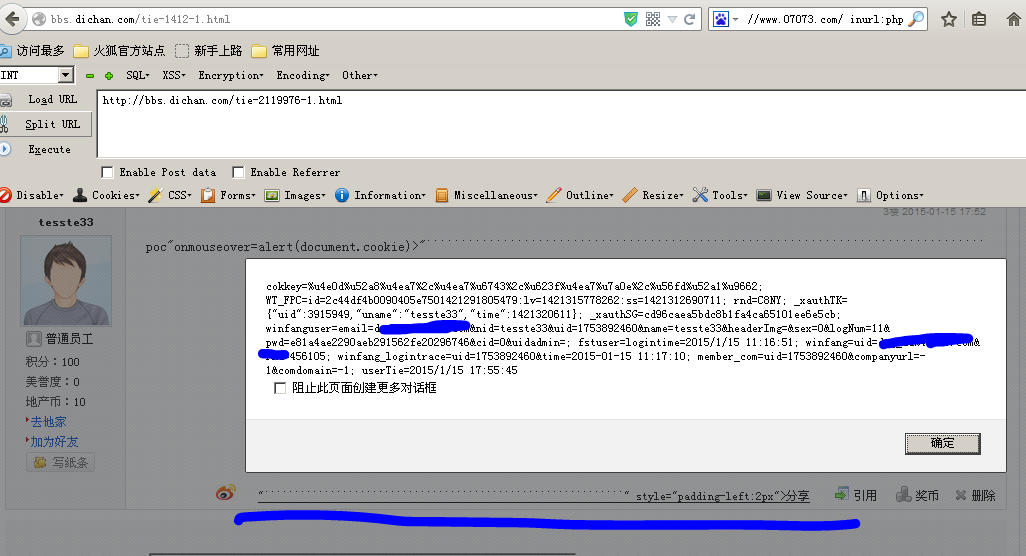The image size is (1026, 556).
Task: Open Information menu in developer toolbar
Action: pyautogui.click(x=380, y=195)
